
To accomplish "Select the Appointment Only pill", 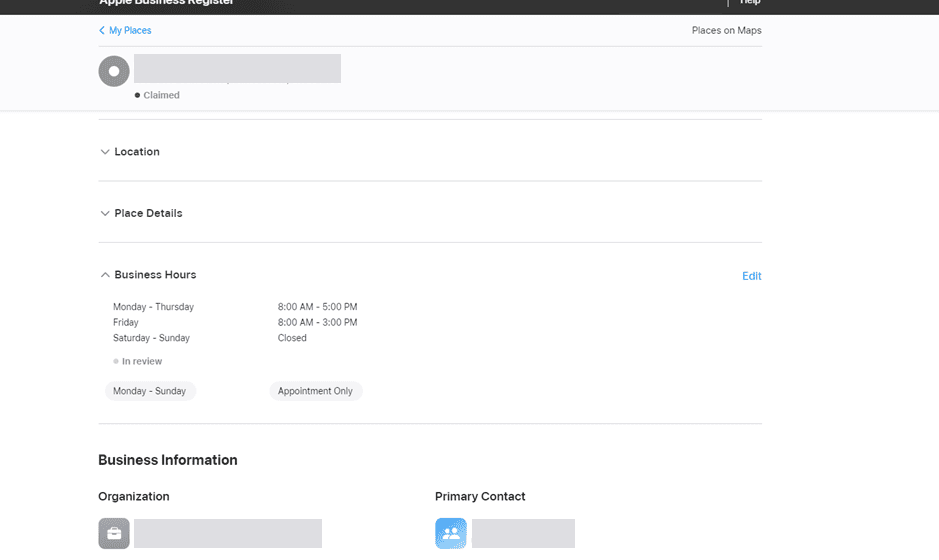I will click(315, 391).
